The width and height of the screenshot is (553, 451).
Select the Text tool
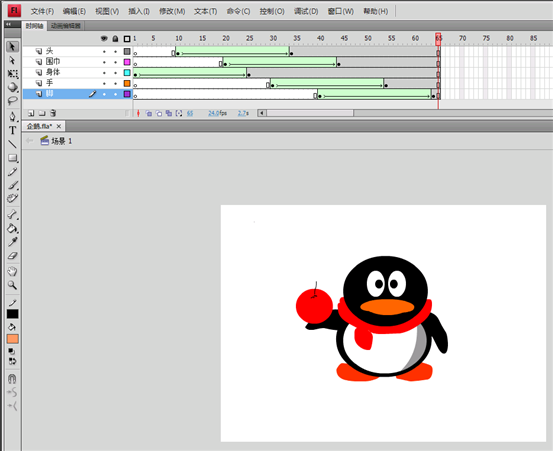[x=12, y=130]
